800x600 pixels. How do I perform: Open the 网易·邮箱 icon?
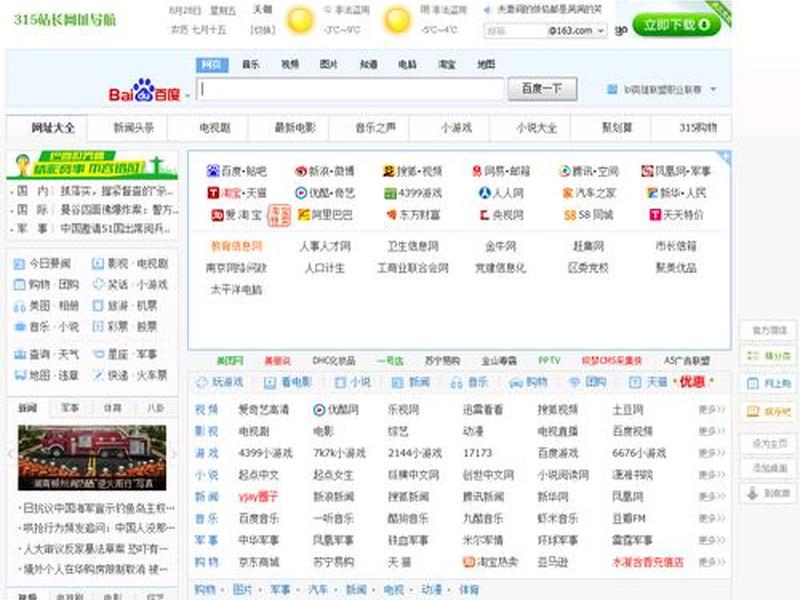[477, 171]
